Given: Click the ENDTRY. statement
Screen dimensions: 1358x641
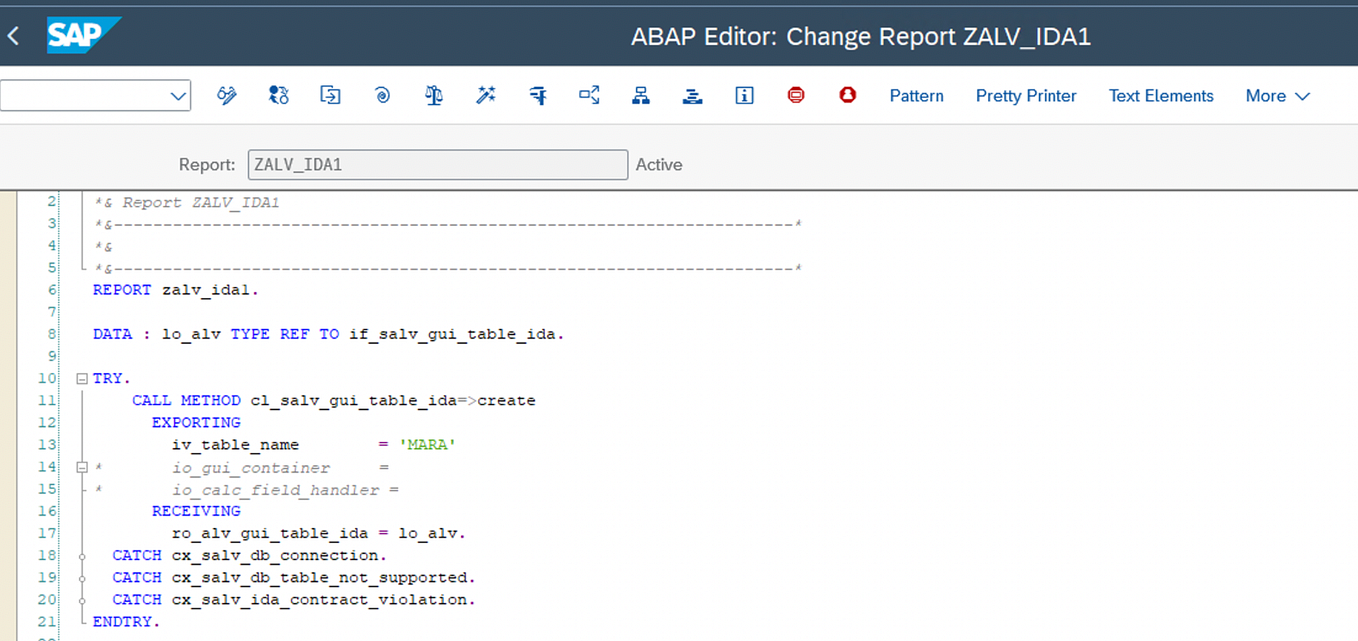Looking at the screenshot, I should tap(126, 621).
